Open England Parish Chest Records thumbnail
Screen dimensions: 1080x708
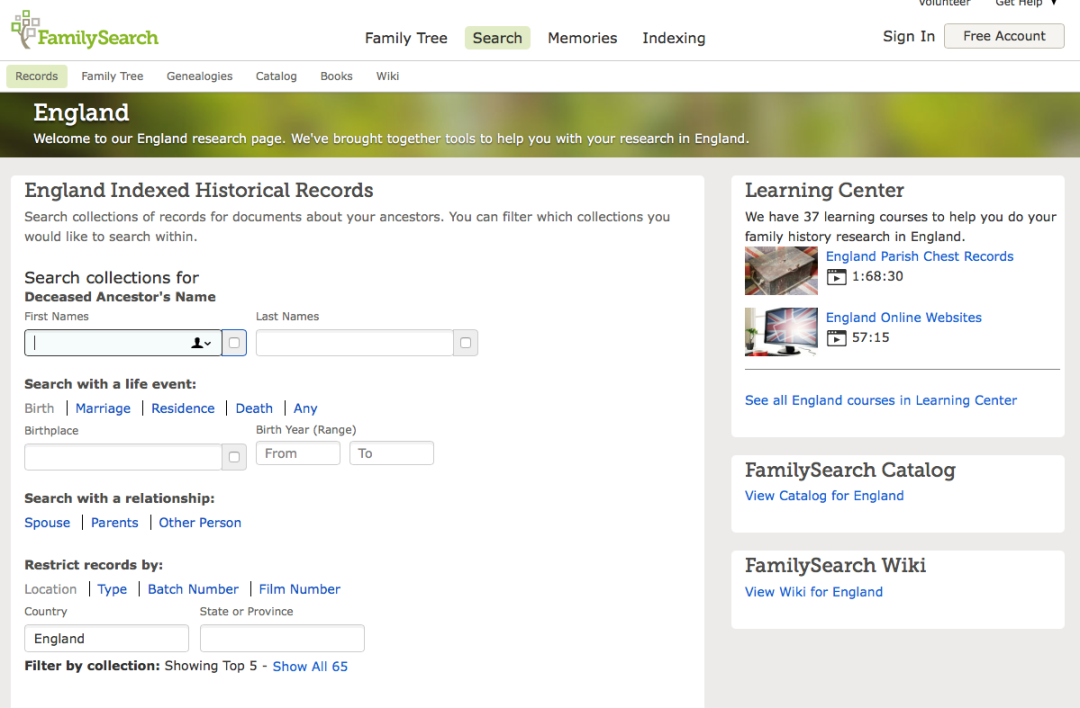tap(781, 270)
